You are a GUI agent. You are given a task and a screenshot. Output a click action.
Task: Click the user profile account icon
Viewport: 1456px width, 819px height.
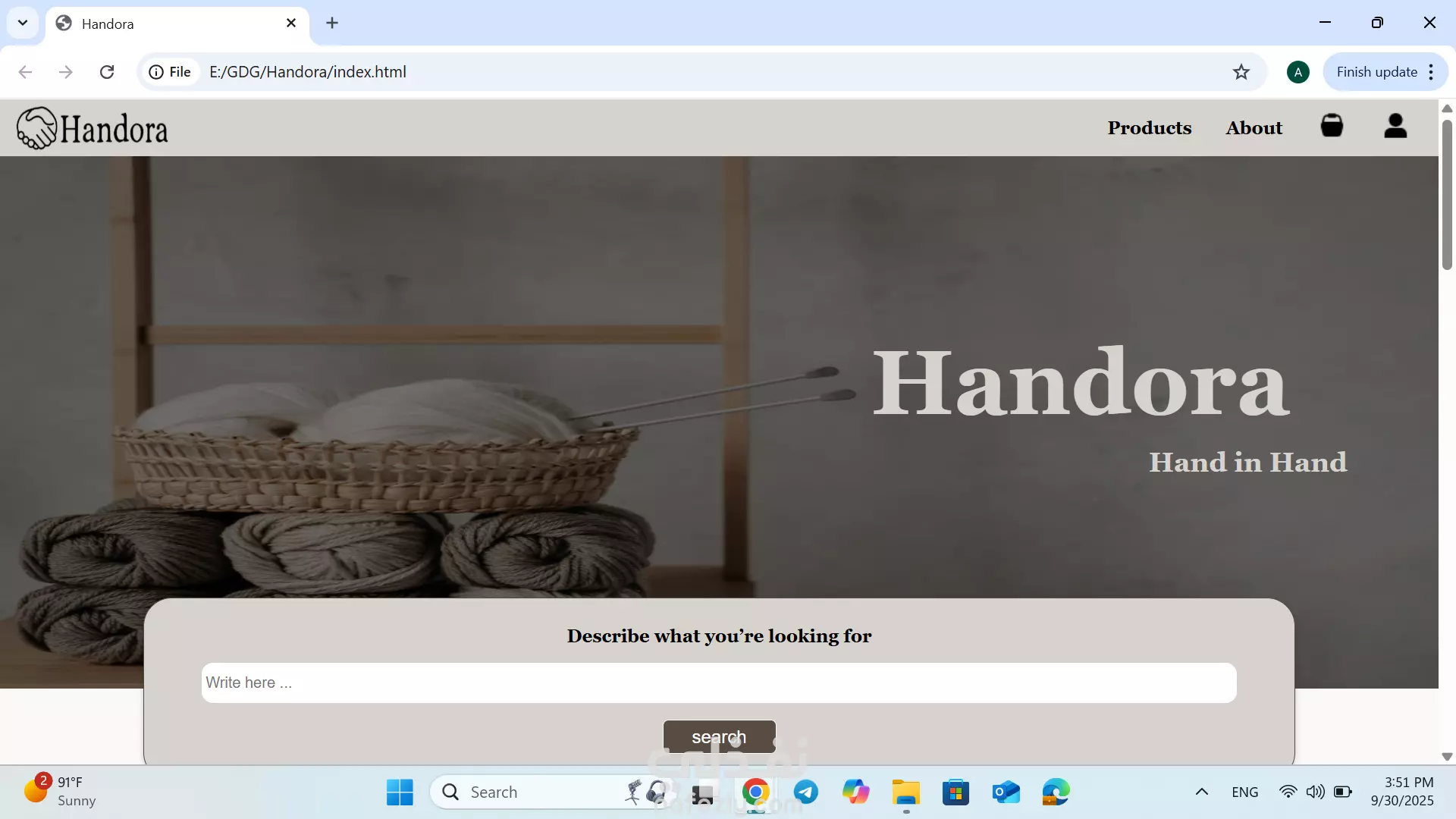1395,126
